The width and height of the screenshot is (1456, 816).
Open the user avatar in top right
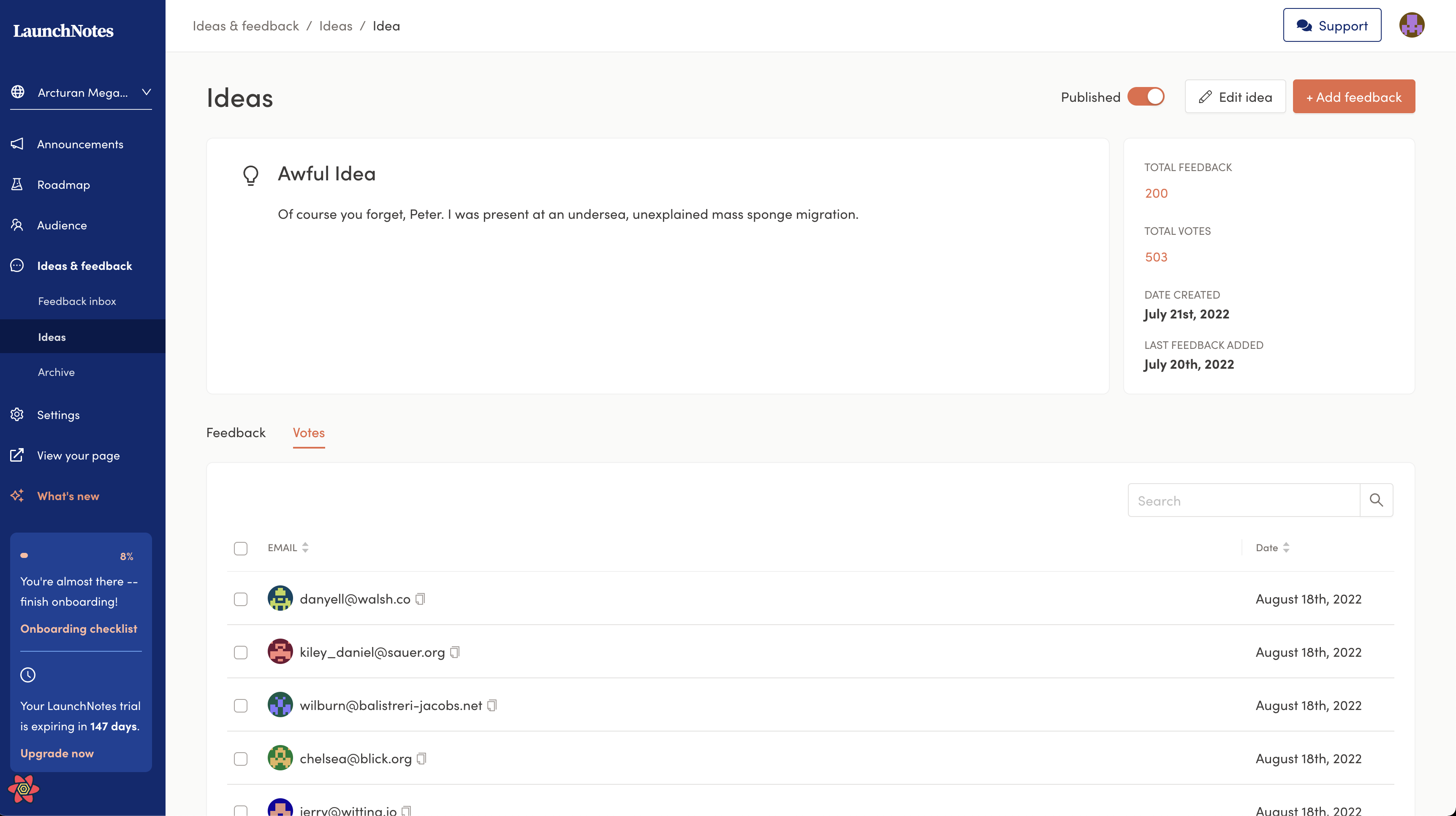(x=1411, y=25)
